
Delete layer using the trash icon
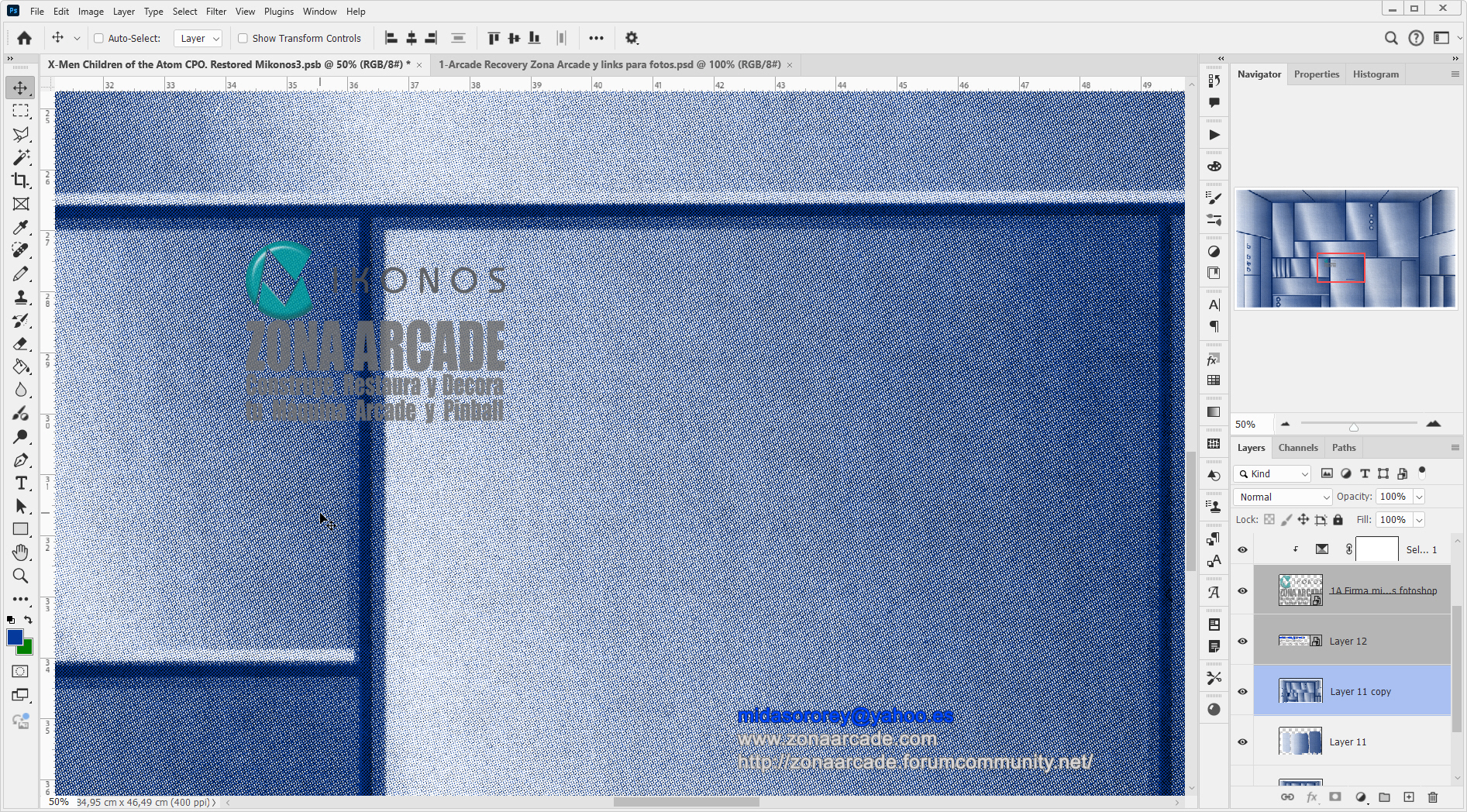pos(1432,797)
